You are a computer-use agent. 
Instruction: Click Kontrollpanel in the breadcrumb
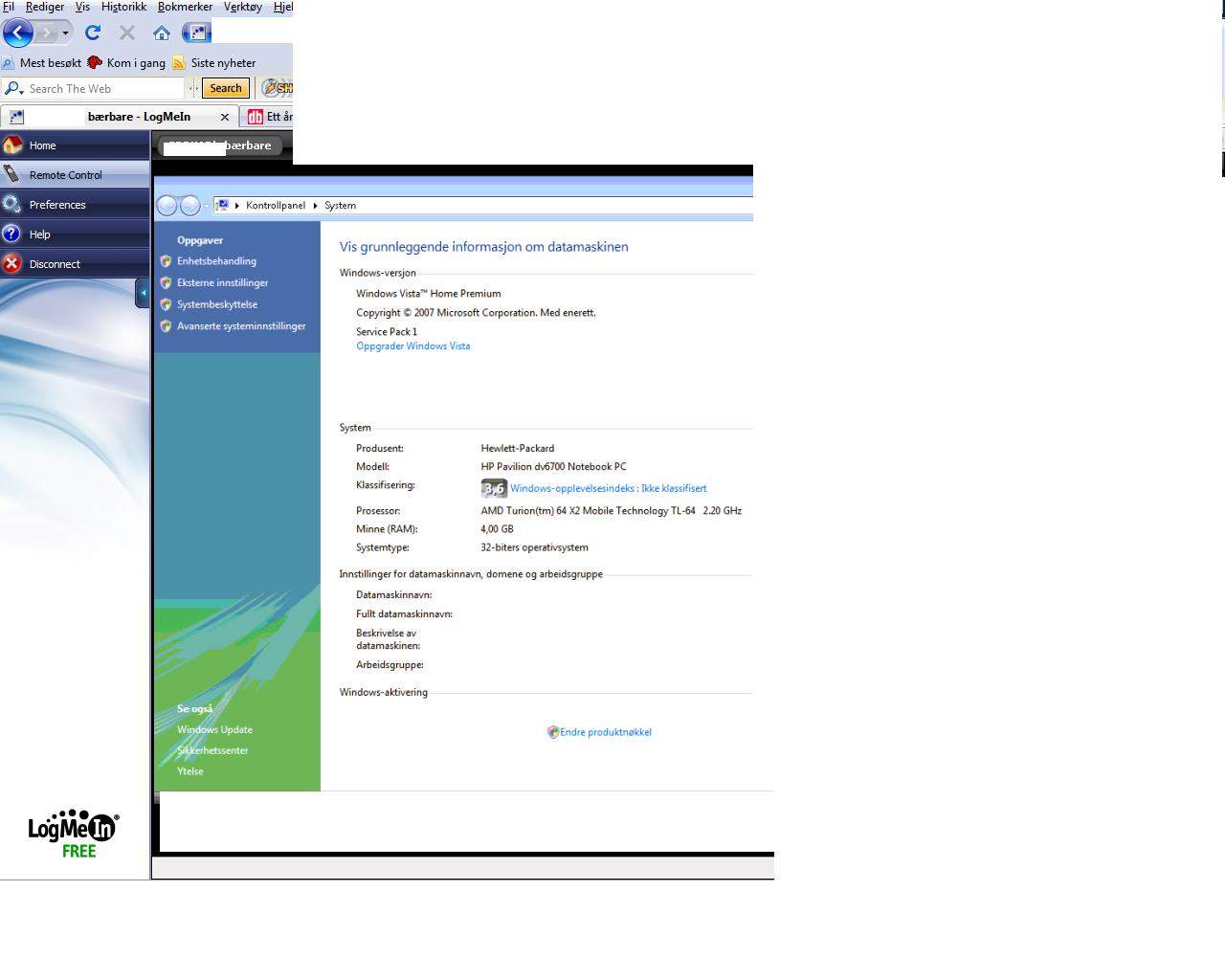point(276,205)
